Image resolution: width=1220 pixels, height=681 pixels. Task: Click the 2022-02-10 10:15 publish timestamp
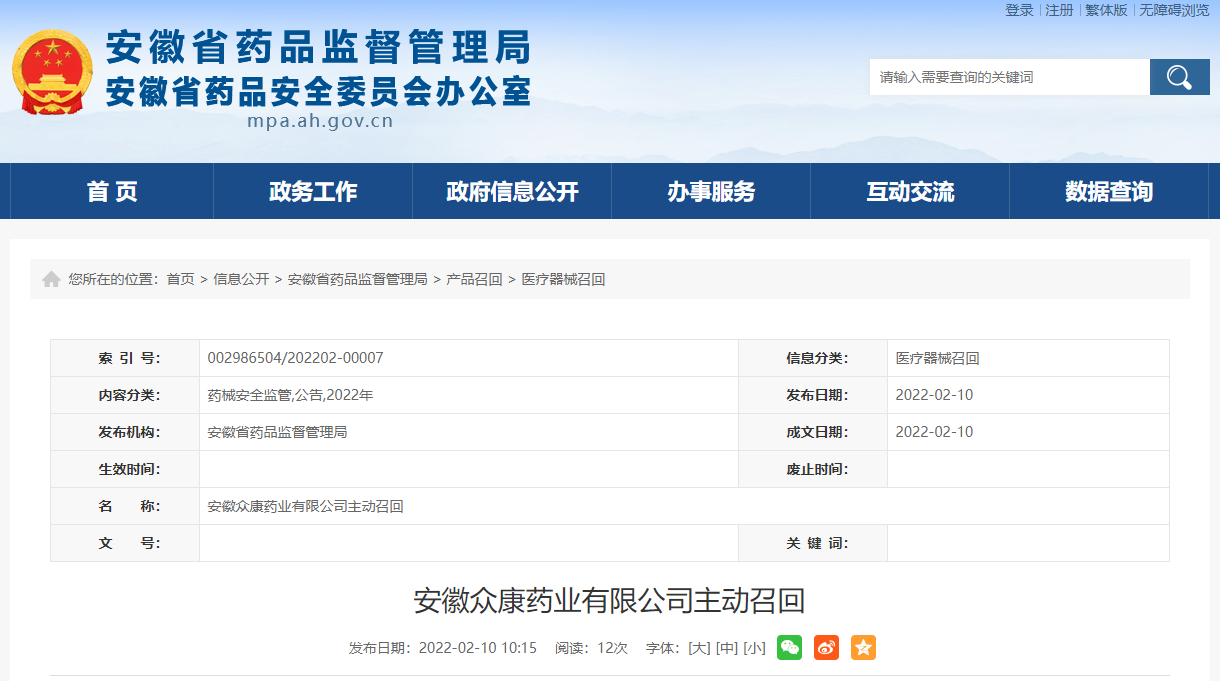[x=478, y=648]
